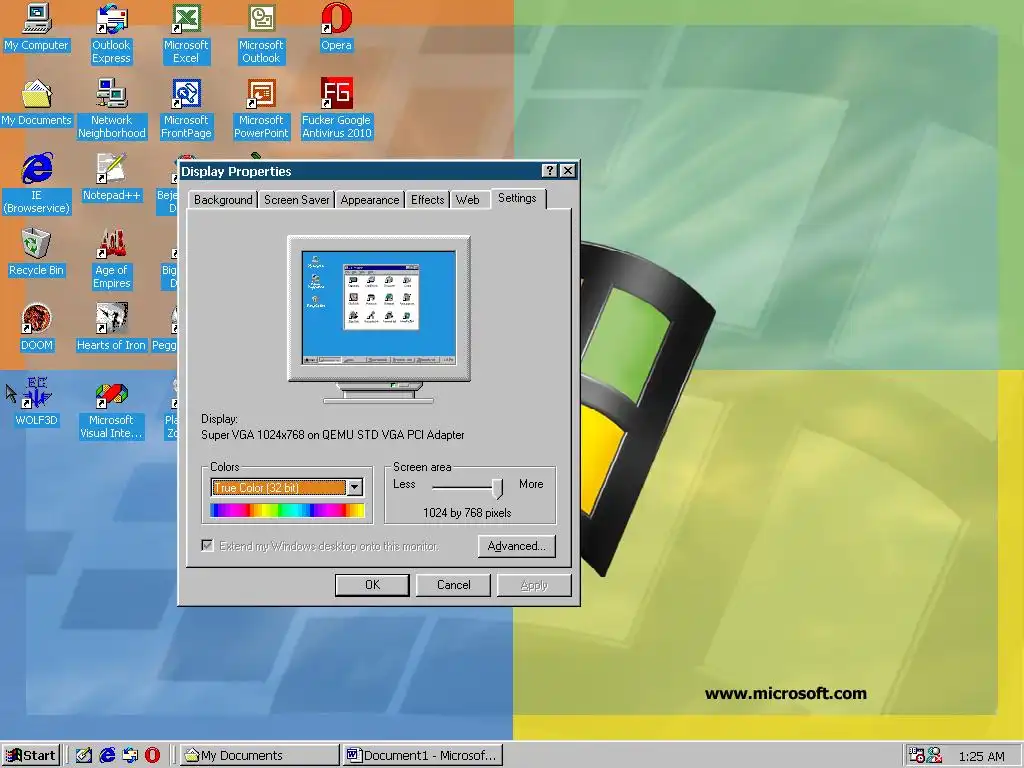The width and height of the screenshot is (1024, 768).
Task: Click the Display Properties title bar
Action: point(359,171)
